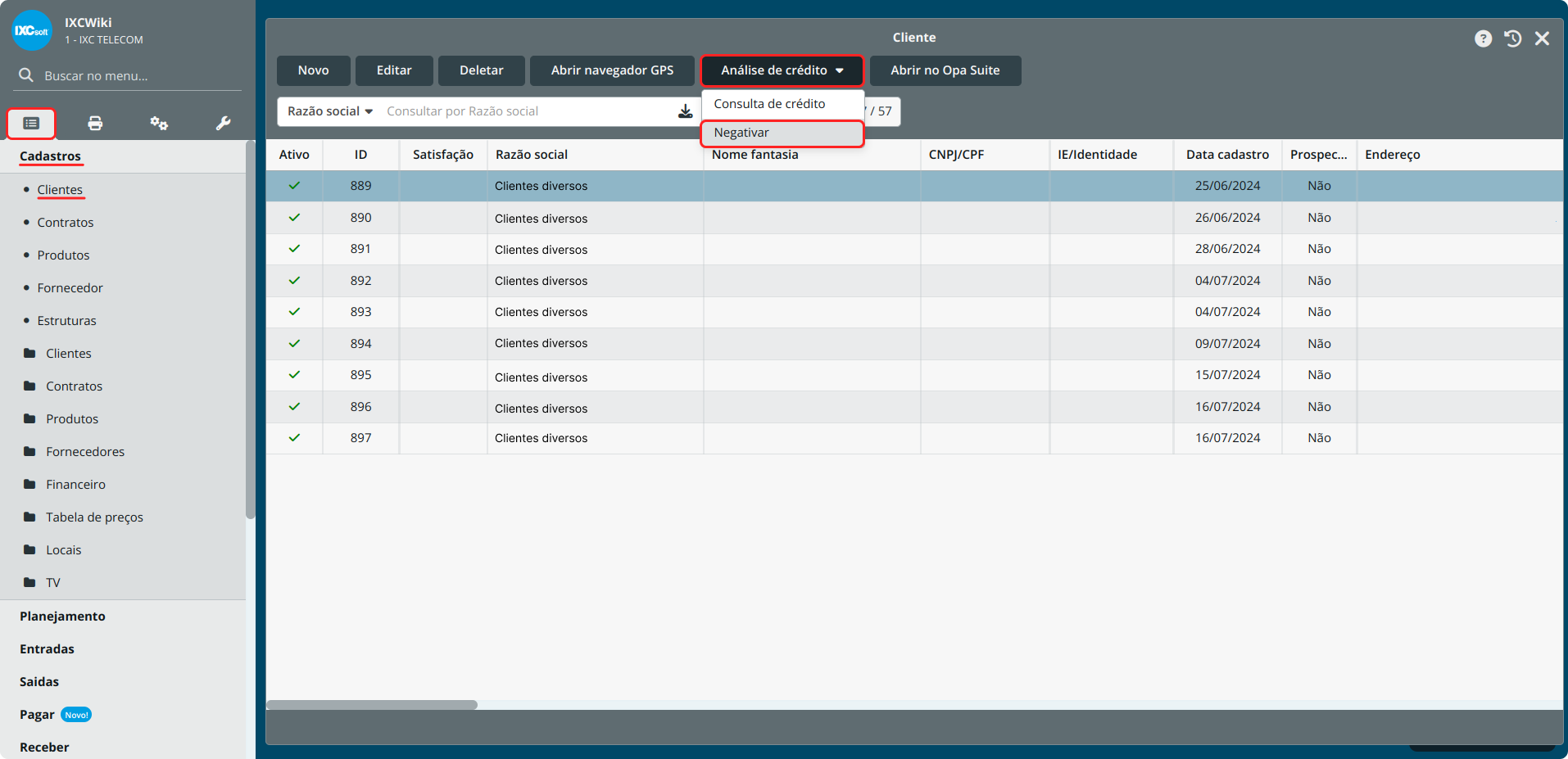Close the Cliente window
Screen dimensions: 1568x759
tap(1542, 38)
